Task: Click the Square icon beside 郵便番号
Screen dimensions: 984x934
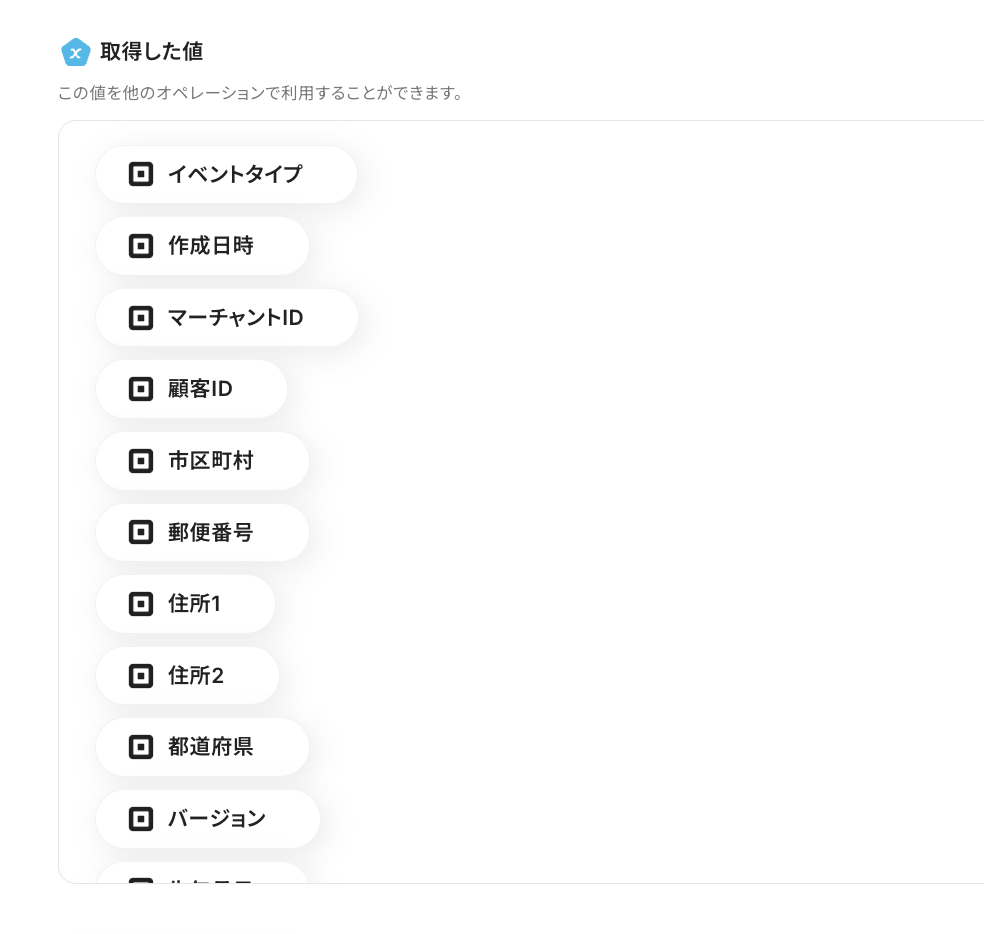Action: click(141, 533)
